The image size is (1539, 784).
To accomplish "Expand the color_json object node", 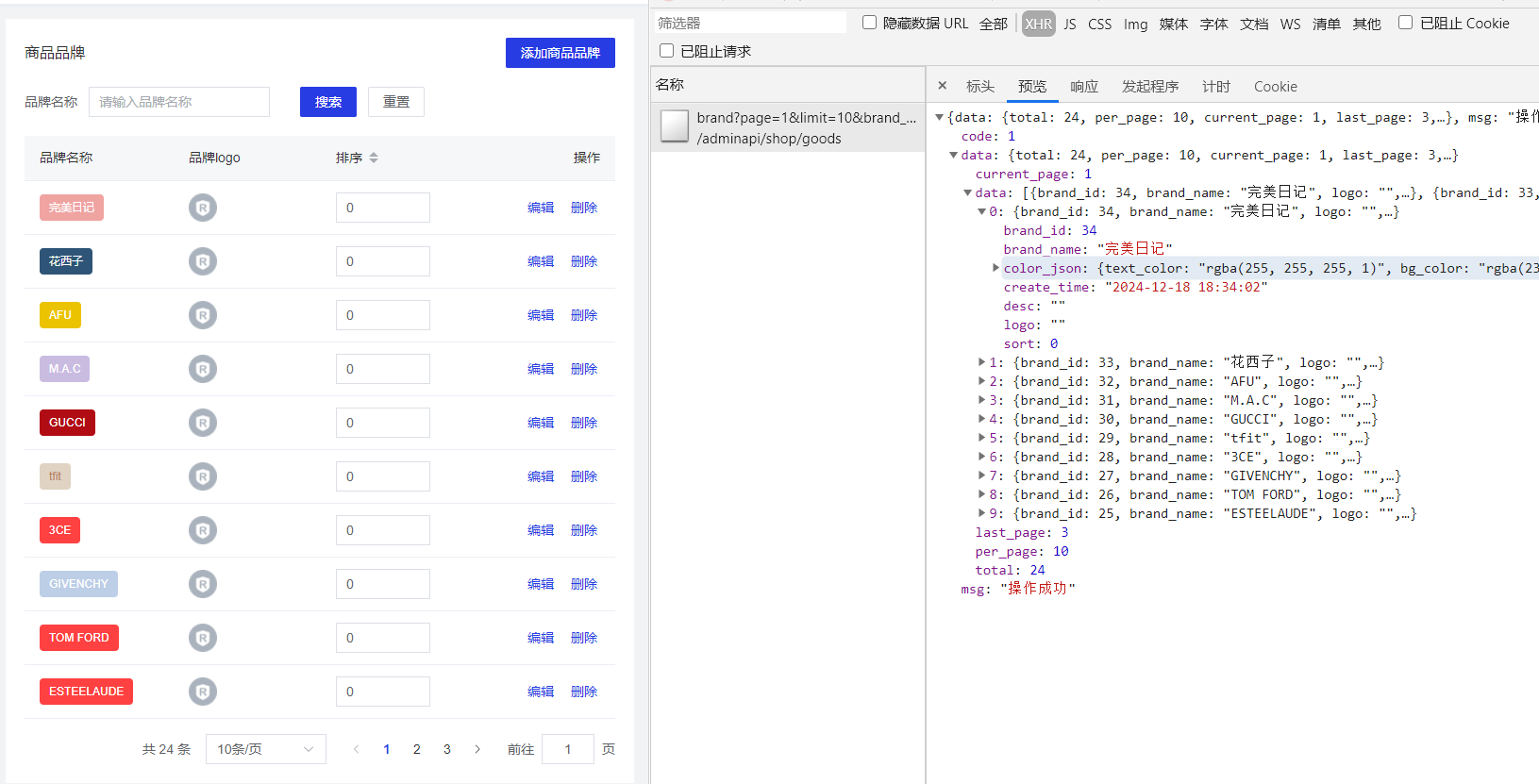I will tap(995, 268).
